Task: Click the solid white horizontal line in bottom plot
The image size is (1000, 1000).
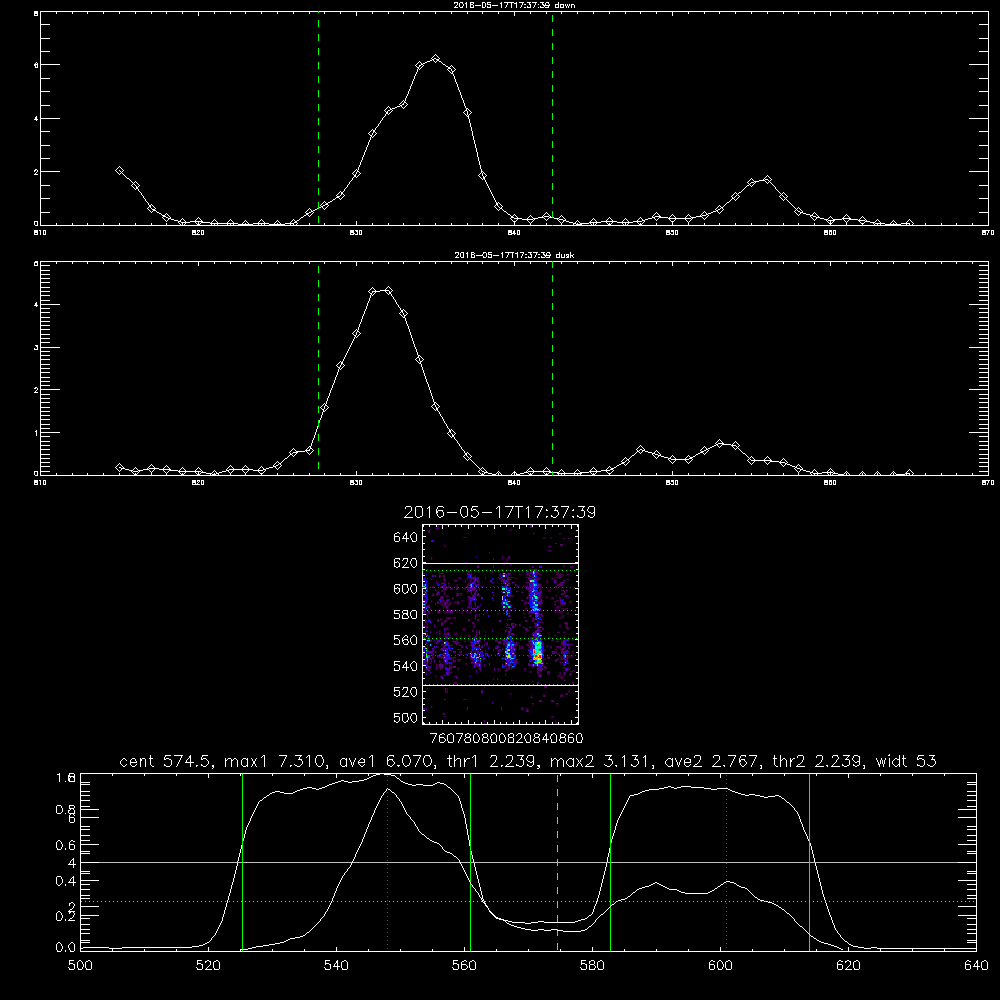Action: (528, 862)
